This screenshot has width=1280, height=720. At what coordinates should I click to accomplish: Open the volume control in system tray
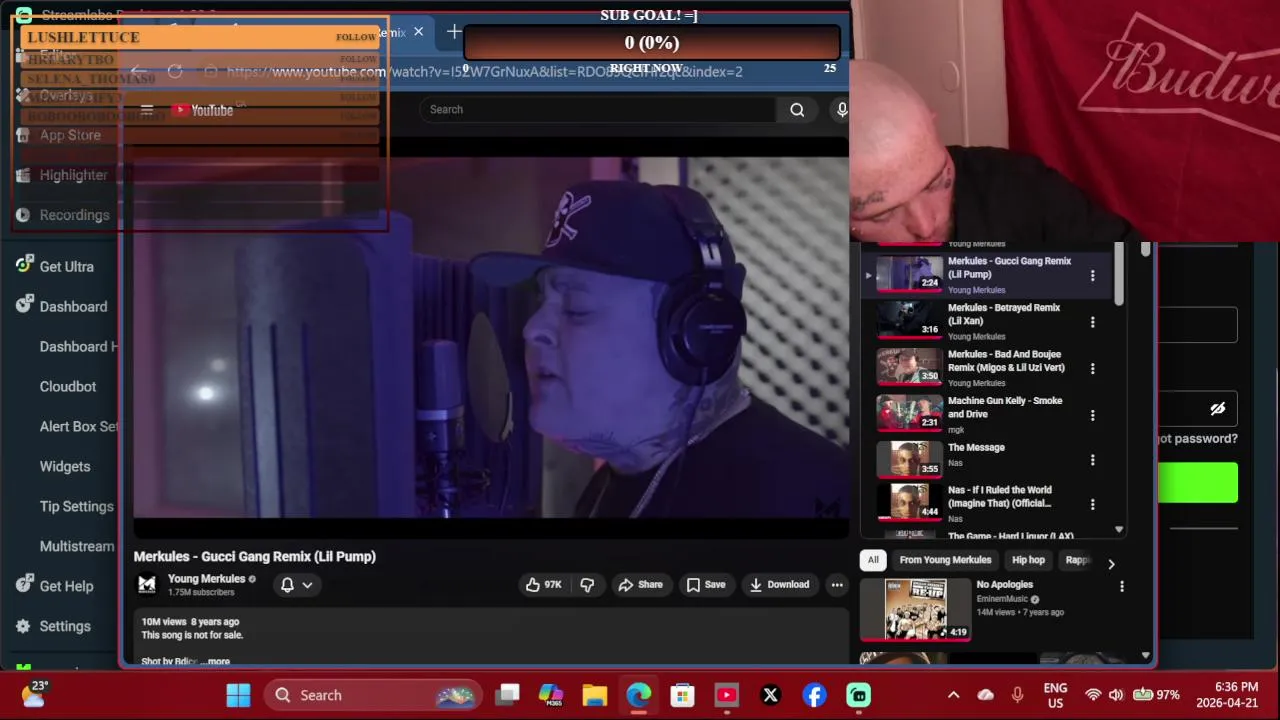1116,695
